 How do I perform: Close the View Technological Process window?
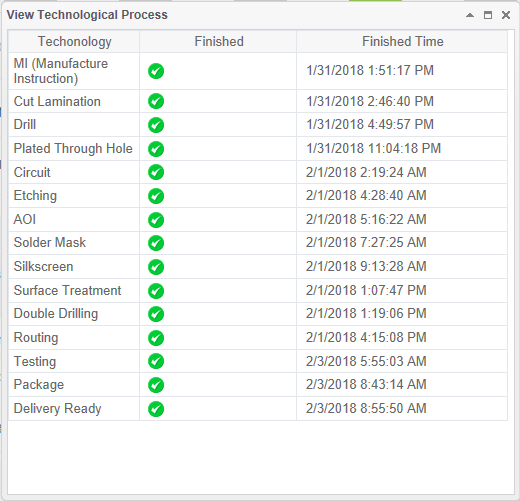(506, 15)
